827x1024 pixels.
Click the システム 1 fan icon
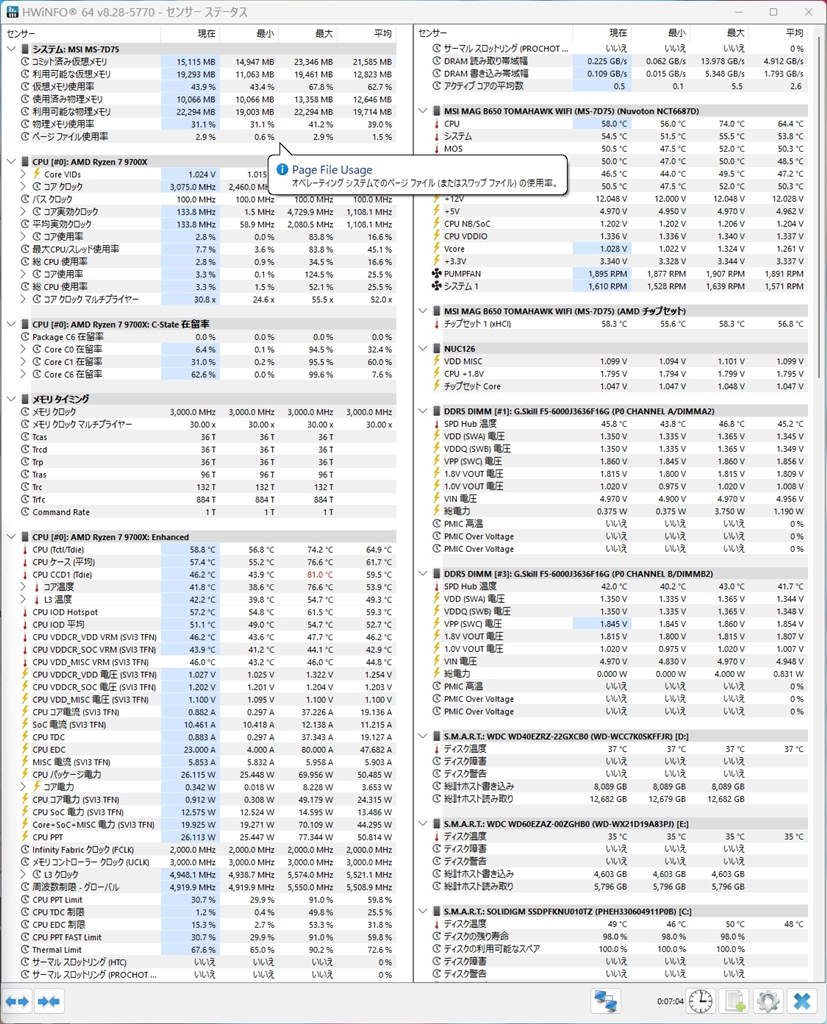[436, 286]
